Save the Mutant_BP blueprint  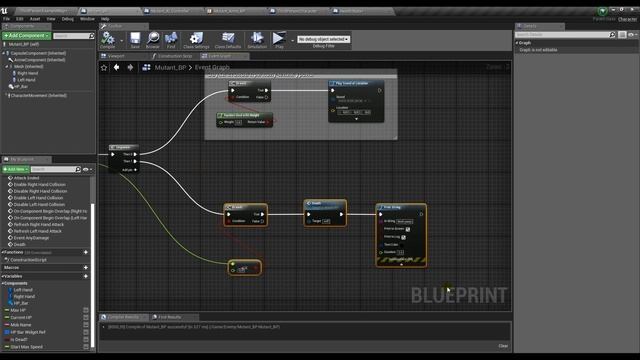pos(135,40)
